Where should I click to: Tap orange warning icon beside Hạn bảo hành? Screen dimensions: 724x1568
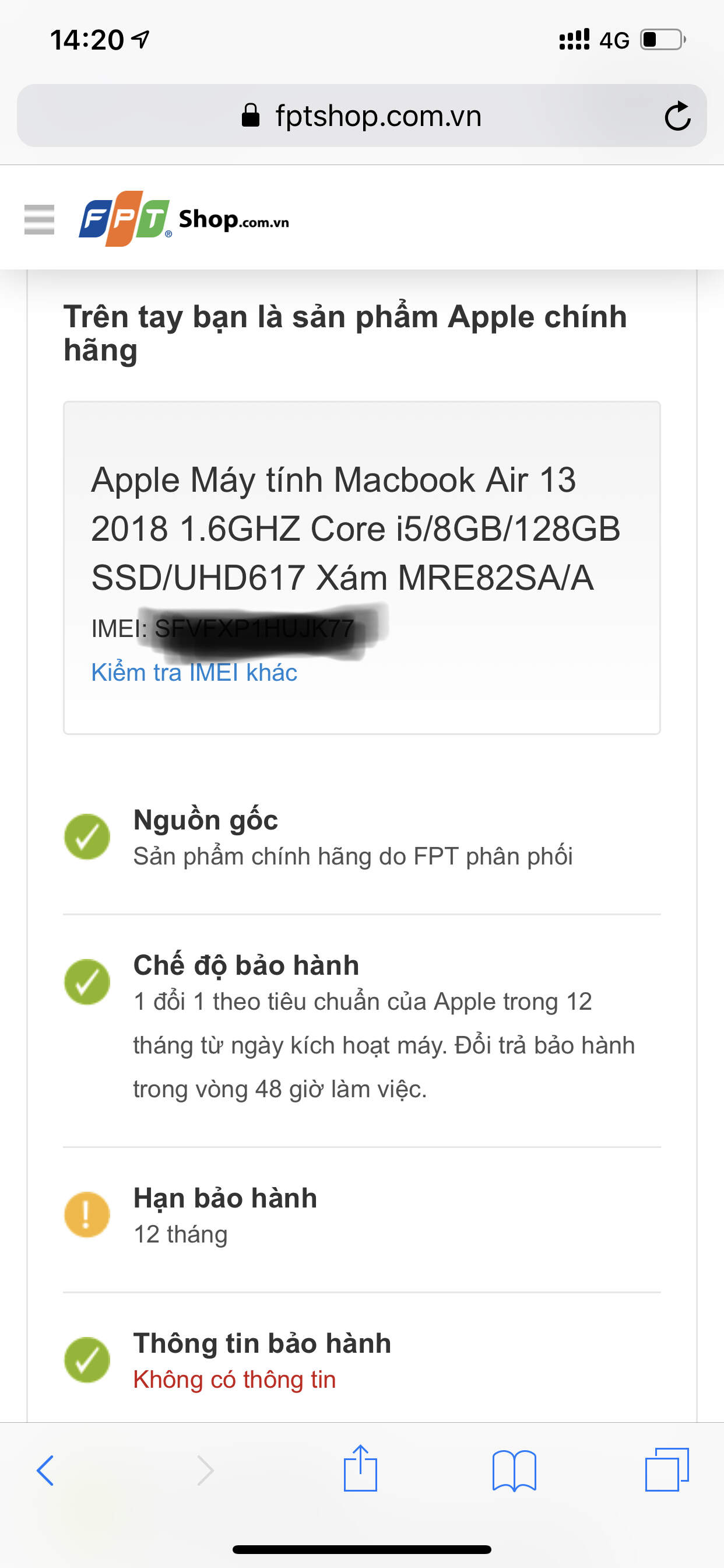tap(87, 1214)
